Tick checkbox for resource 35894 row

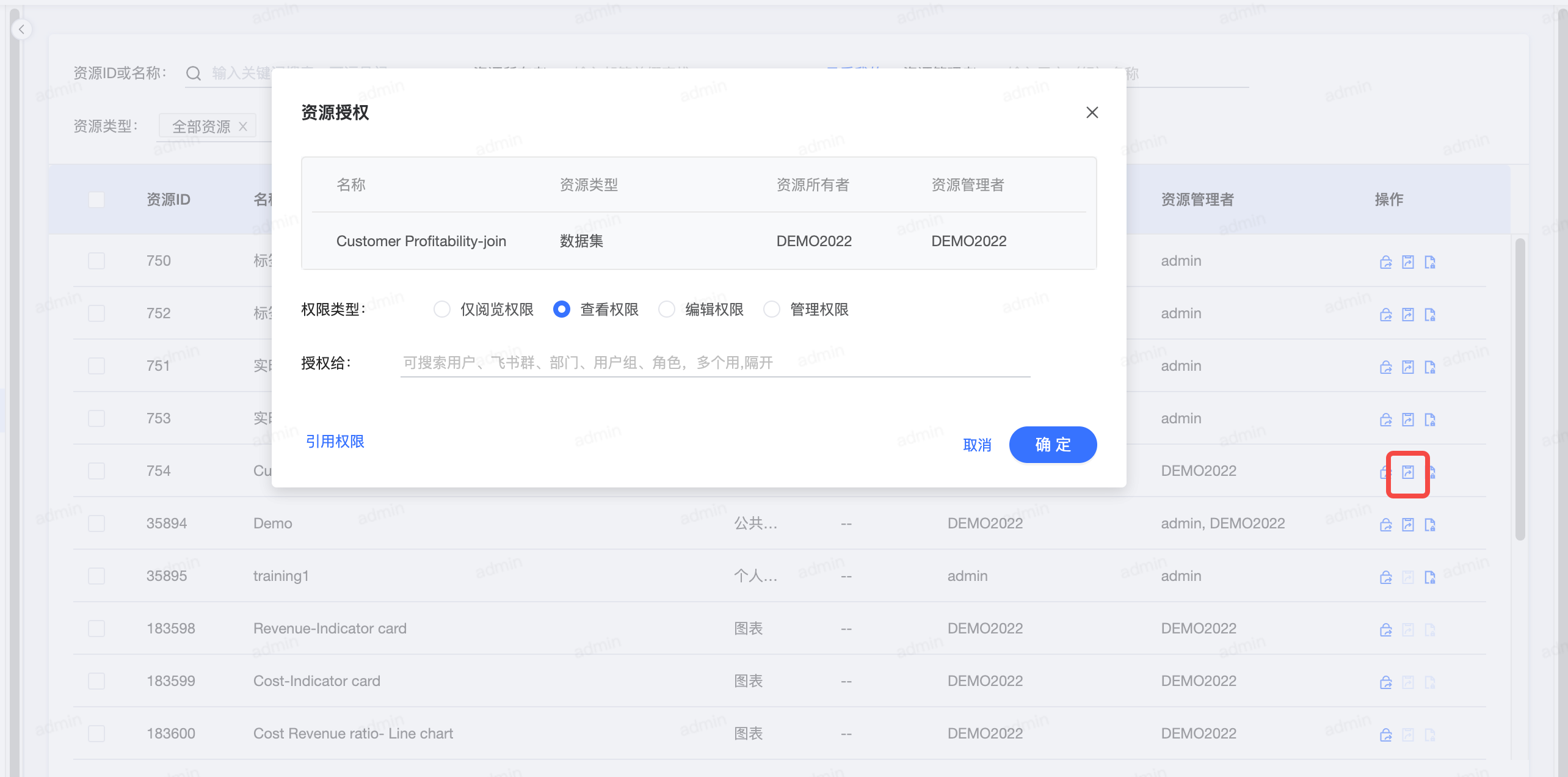point(96,523)
